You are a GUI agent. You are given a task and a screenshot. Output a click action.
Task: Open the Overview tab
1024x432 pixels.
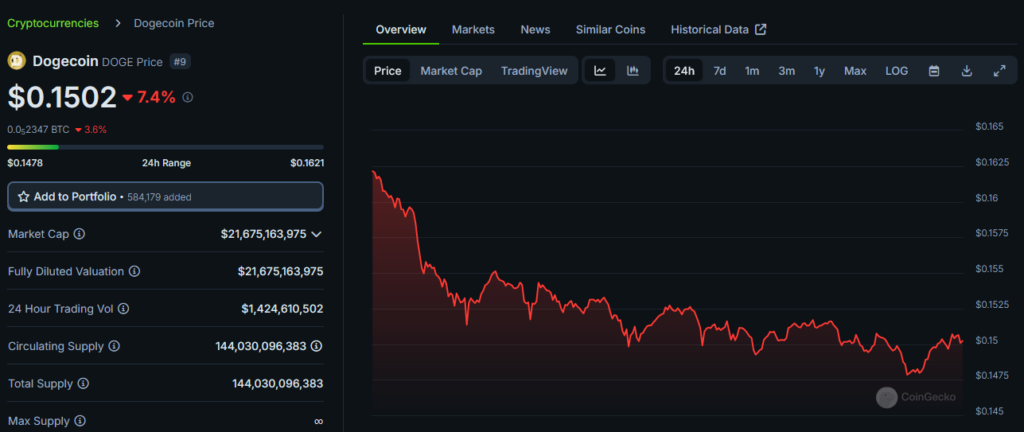tap(401, 29)
